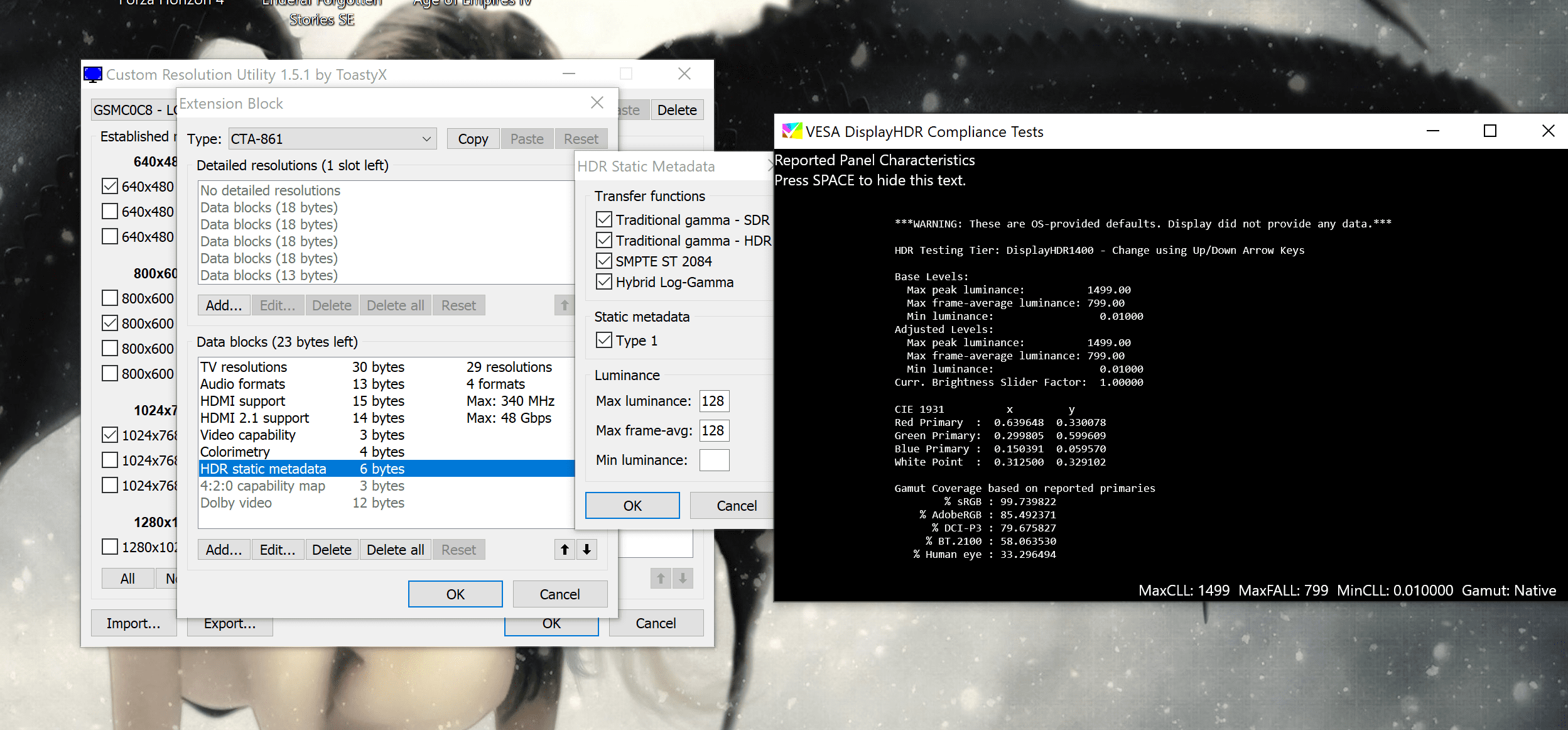
Task: Click Copy in Extension Block dialog
Action: pos(473,139)
